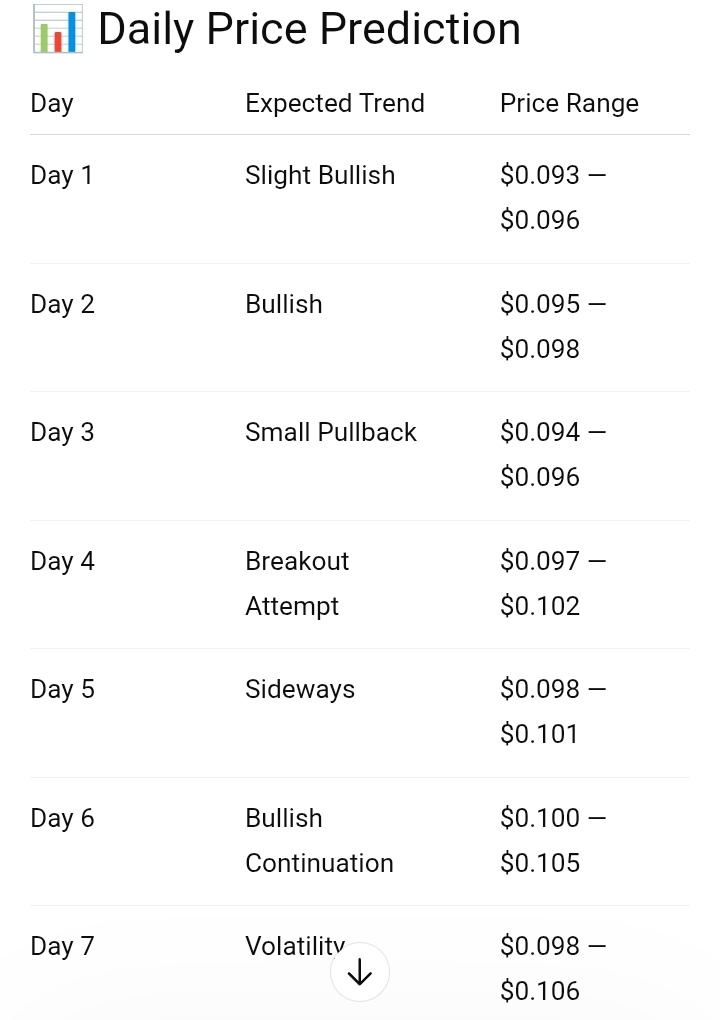Click Day 6 price range value
Screen dimensions: 720x1020
552,840
